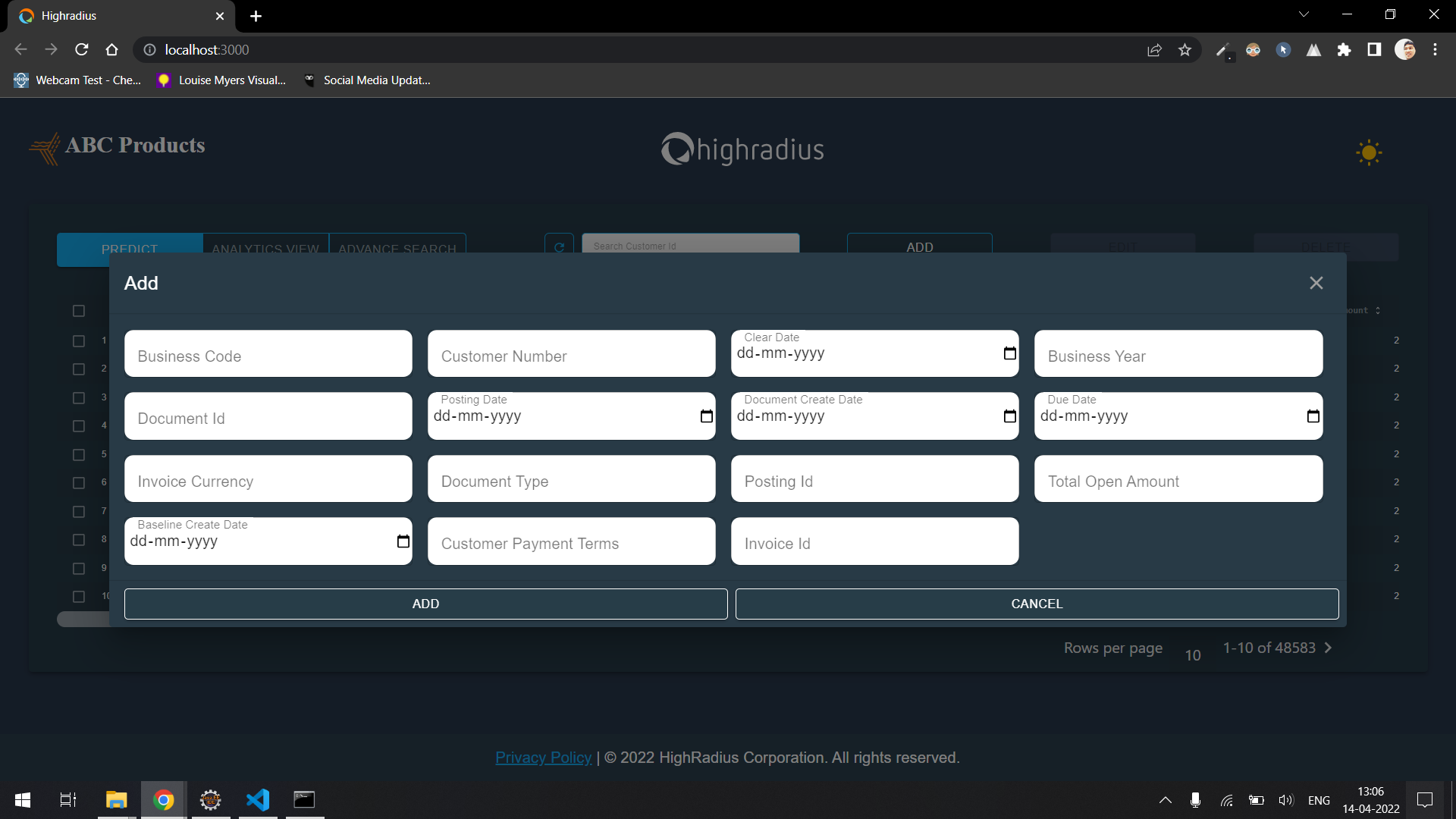This screenshot has width=1456, height=819.
Task: Toggle the select-all checkbox in the table header
Action: [x=79, y=311]
